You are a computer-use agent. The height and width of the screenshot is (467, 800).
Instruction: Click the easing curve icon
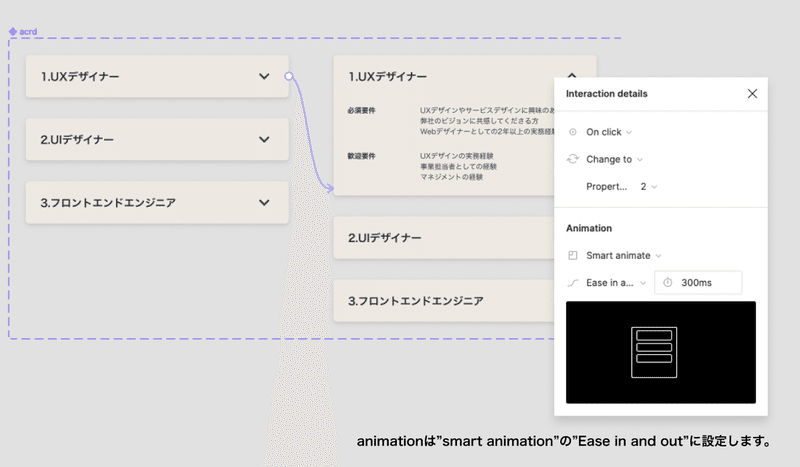coord(573,283)
